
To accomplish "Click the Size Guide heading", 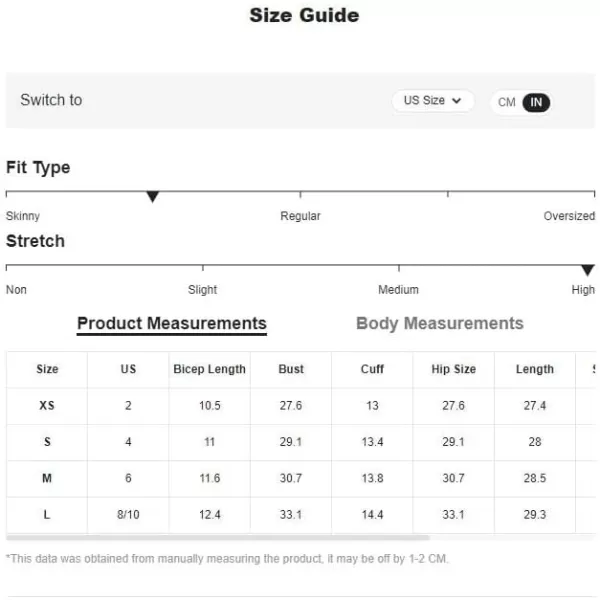I will point(304,15).
